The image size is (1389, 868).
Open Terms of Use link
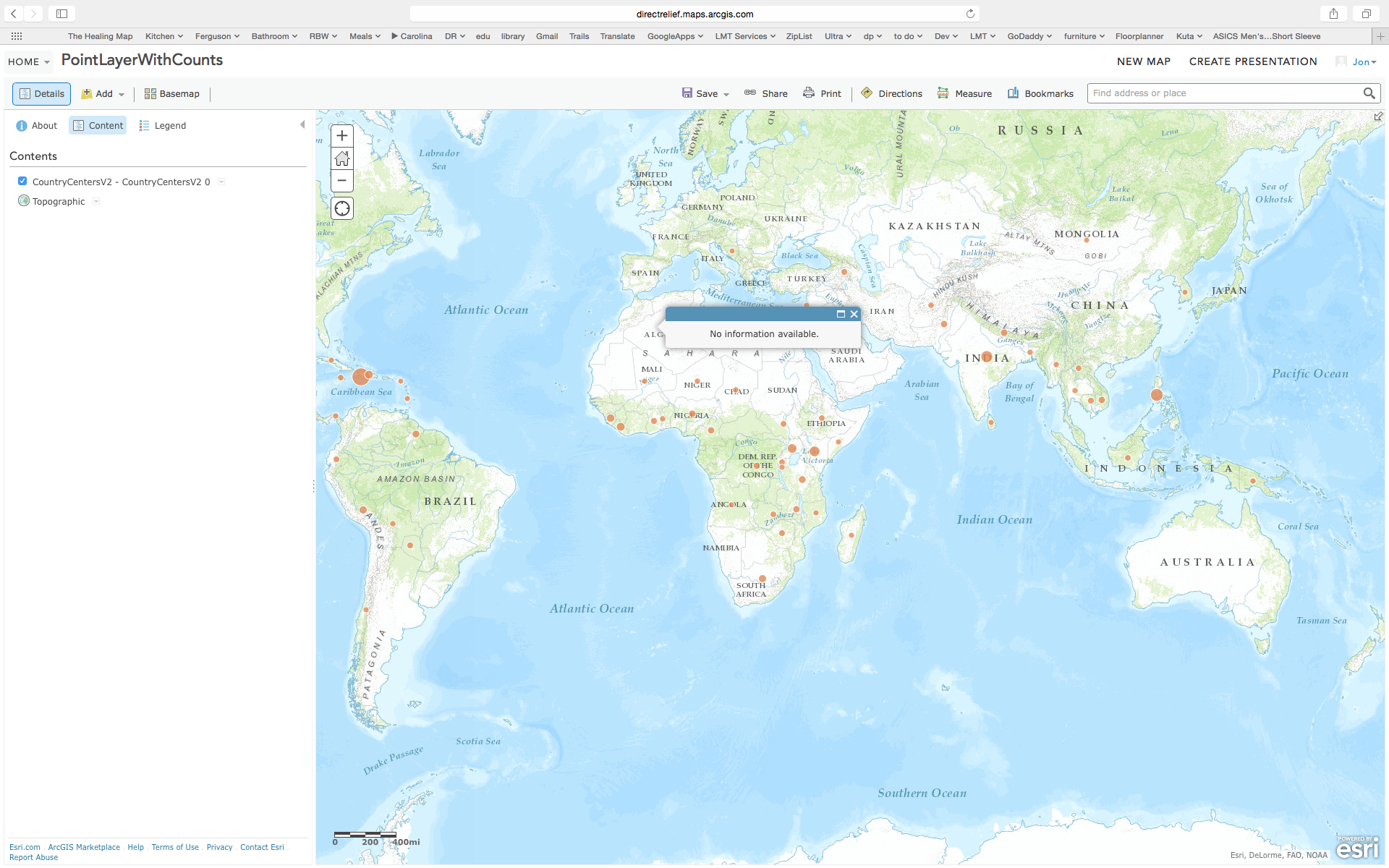click(175, 847)
